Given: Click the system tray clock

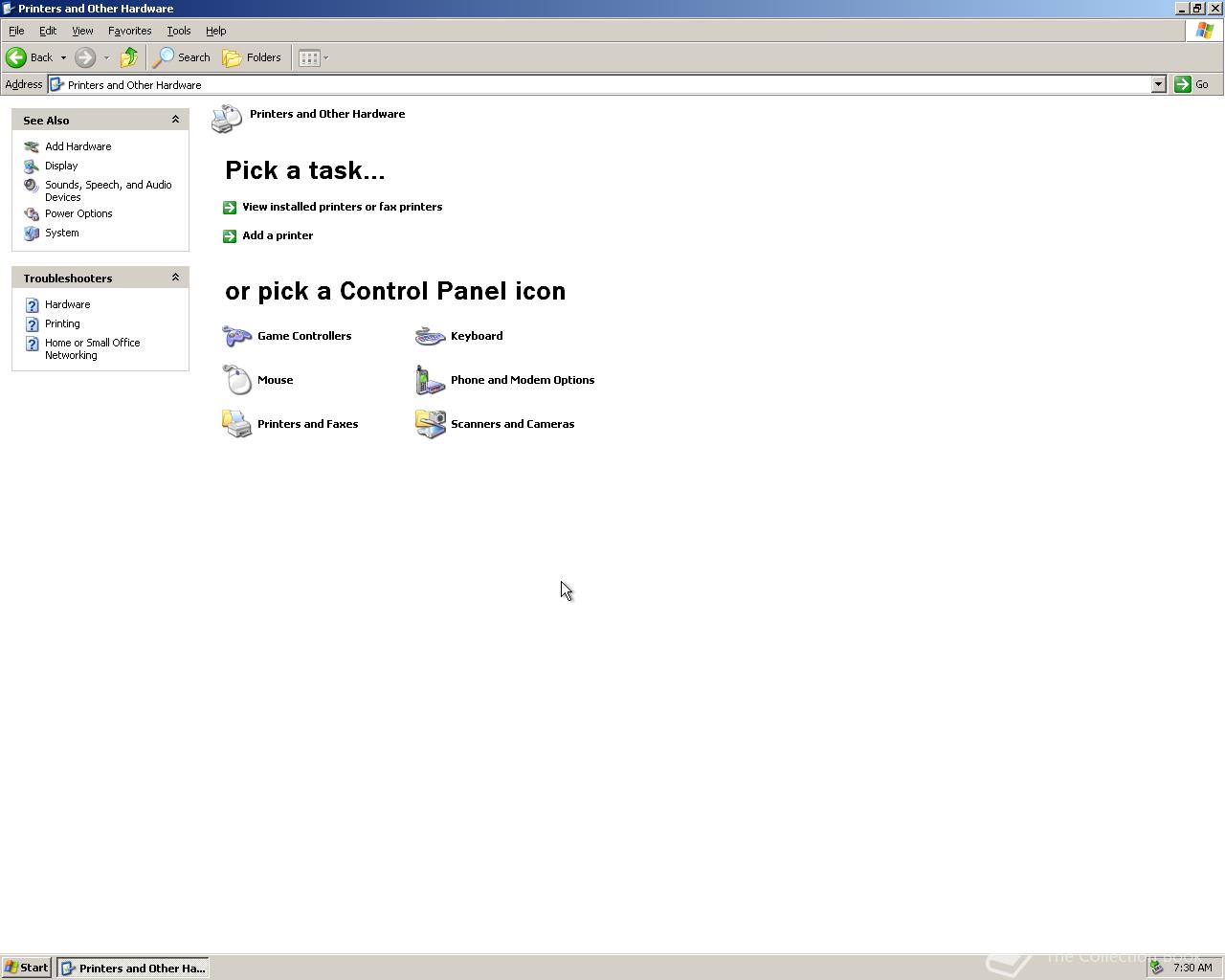Looking at the screenshot, I should coord(1192,968).
